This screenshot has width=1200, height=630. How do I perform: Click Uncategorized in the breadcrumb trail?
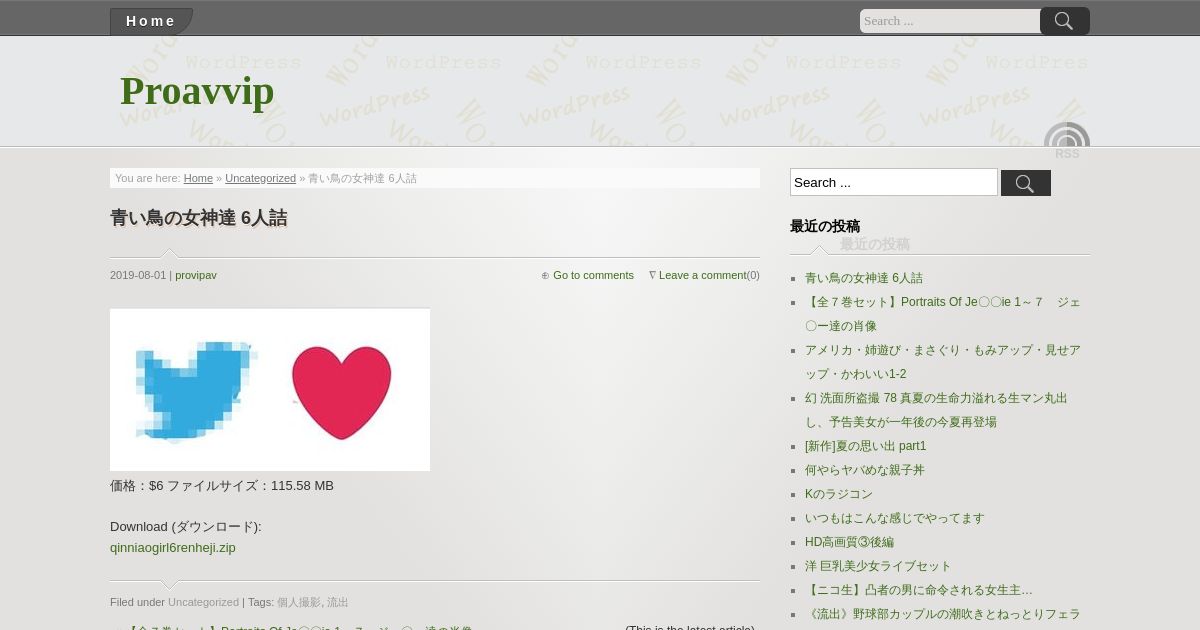(x=260, y=178)
